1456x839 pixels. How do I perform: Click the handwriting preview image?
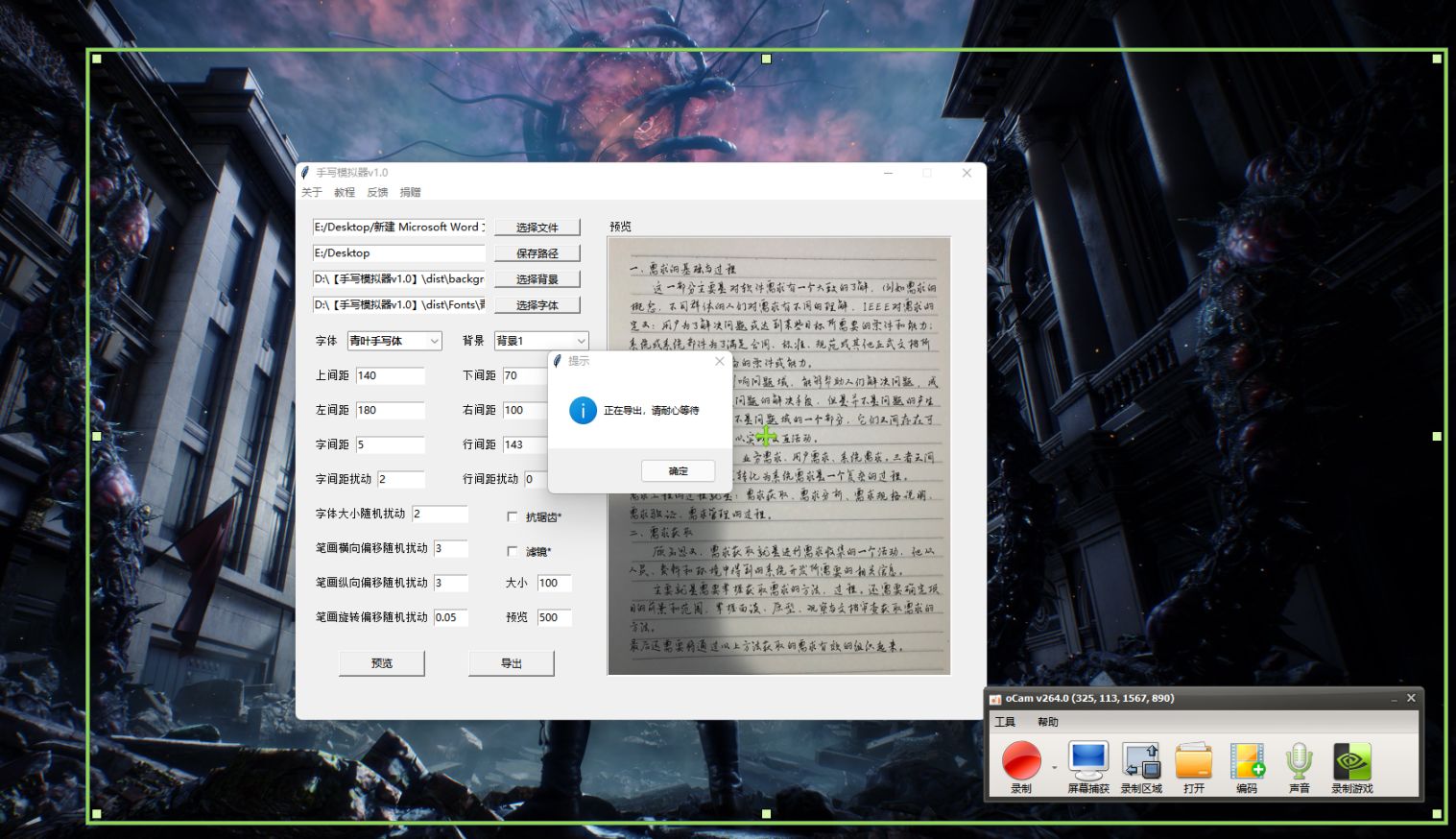pyautogui.click(x=778, y=456)
